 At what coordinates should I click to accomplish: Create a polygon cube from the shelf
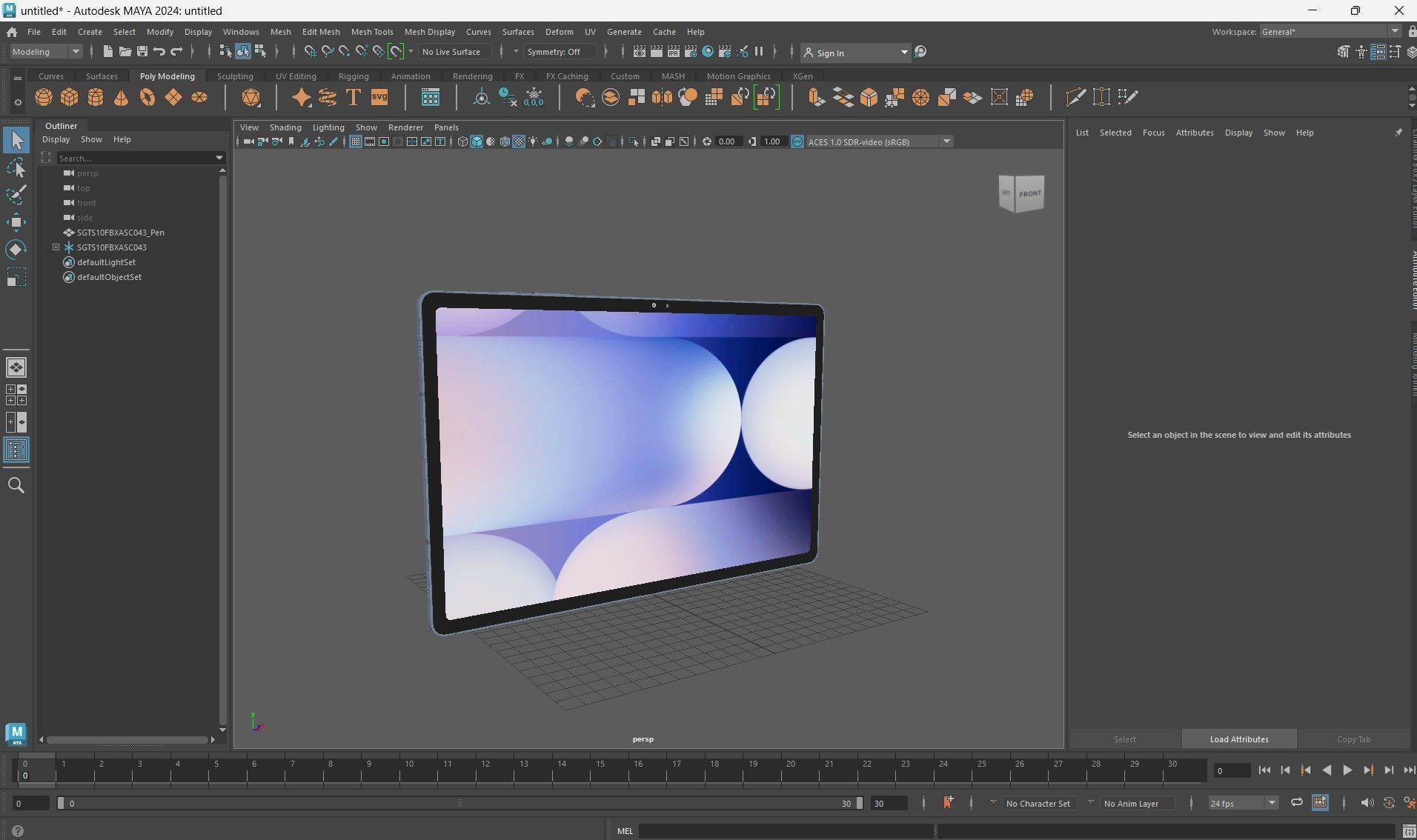click(70, 97)
